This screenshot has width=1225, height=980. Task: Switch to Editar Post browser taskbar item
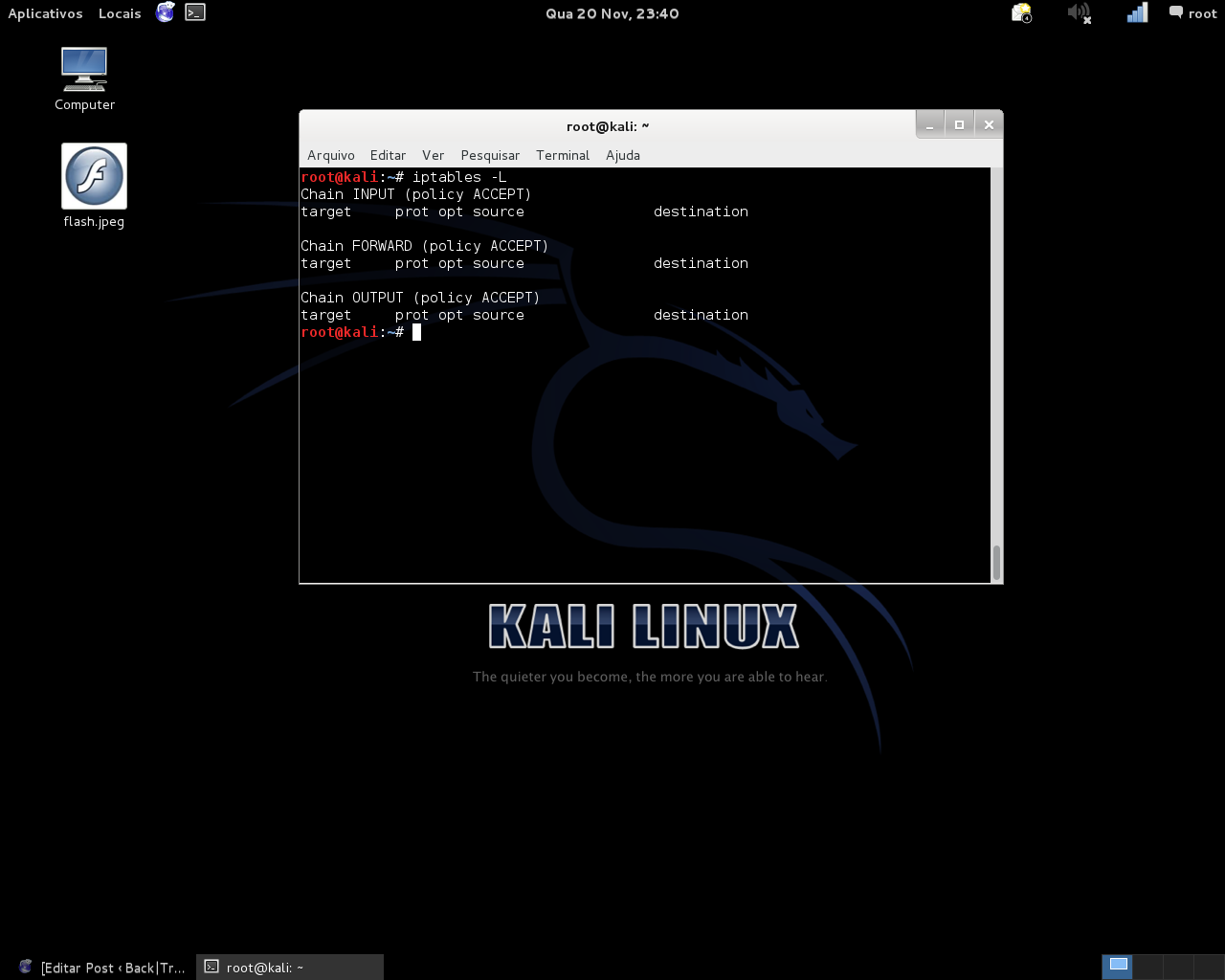click(x=100, y=968)
